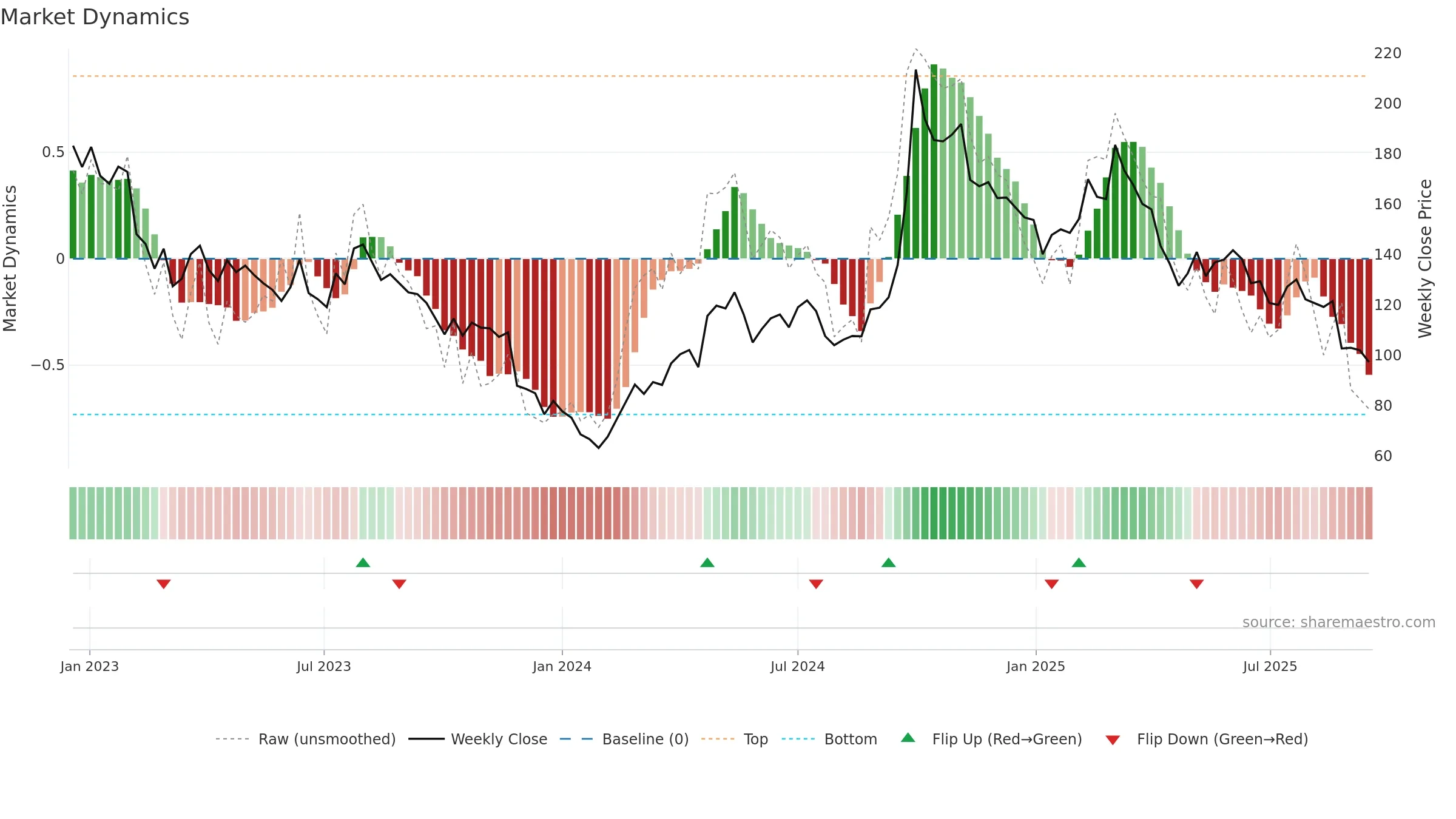
Task: Click the 180 price axis tick label
Action: click(1388, 154)
